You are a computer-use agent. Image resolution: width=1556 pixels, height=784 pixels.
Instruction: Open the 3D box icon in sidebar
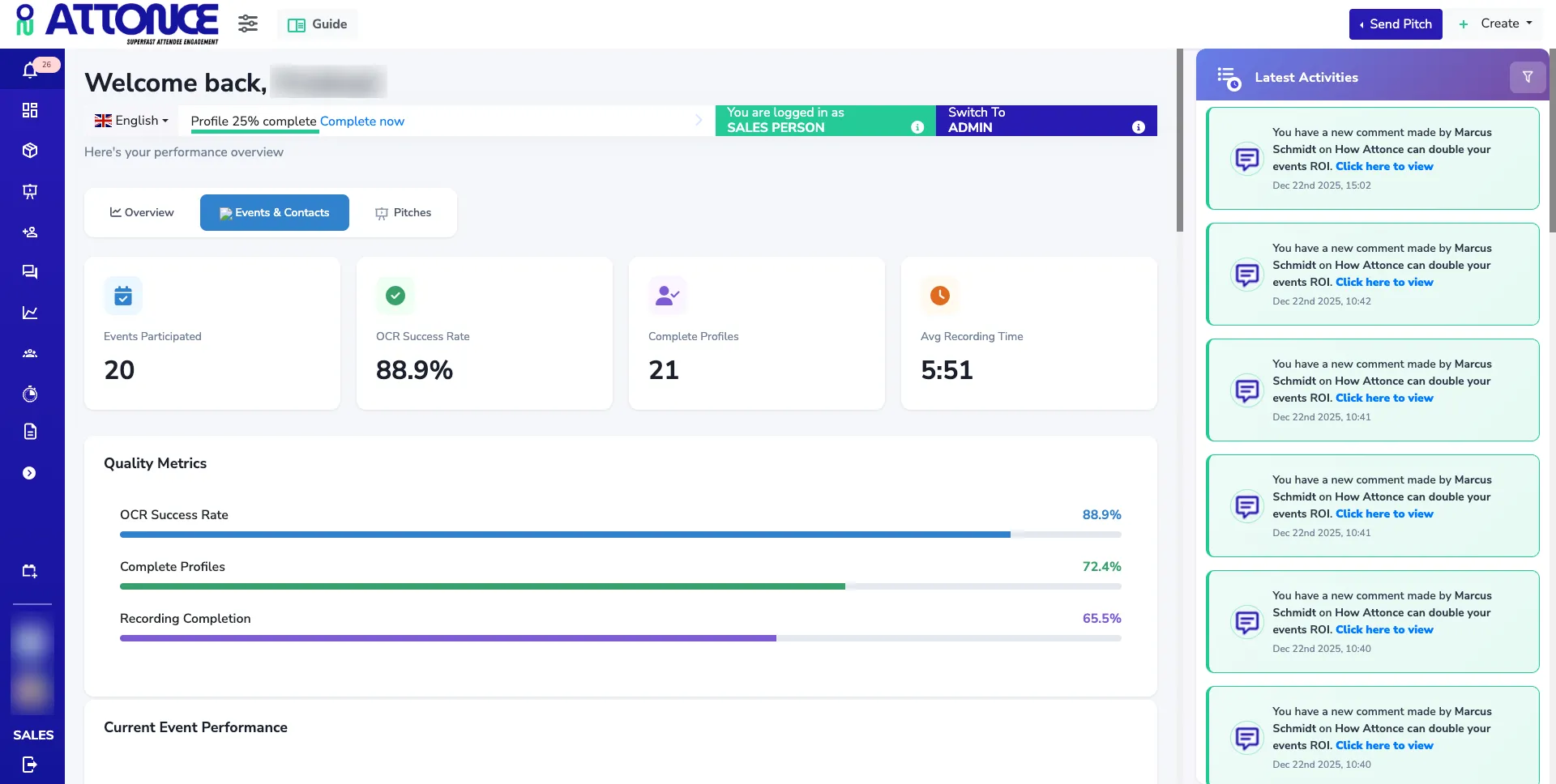coord(30,151)
